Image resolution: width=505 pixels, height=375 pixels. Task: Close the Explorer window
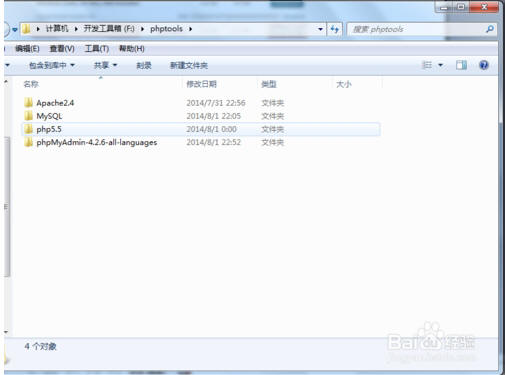click(484, 7)
